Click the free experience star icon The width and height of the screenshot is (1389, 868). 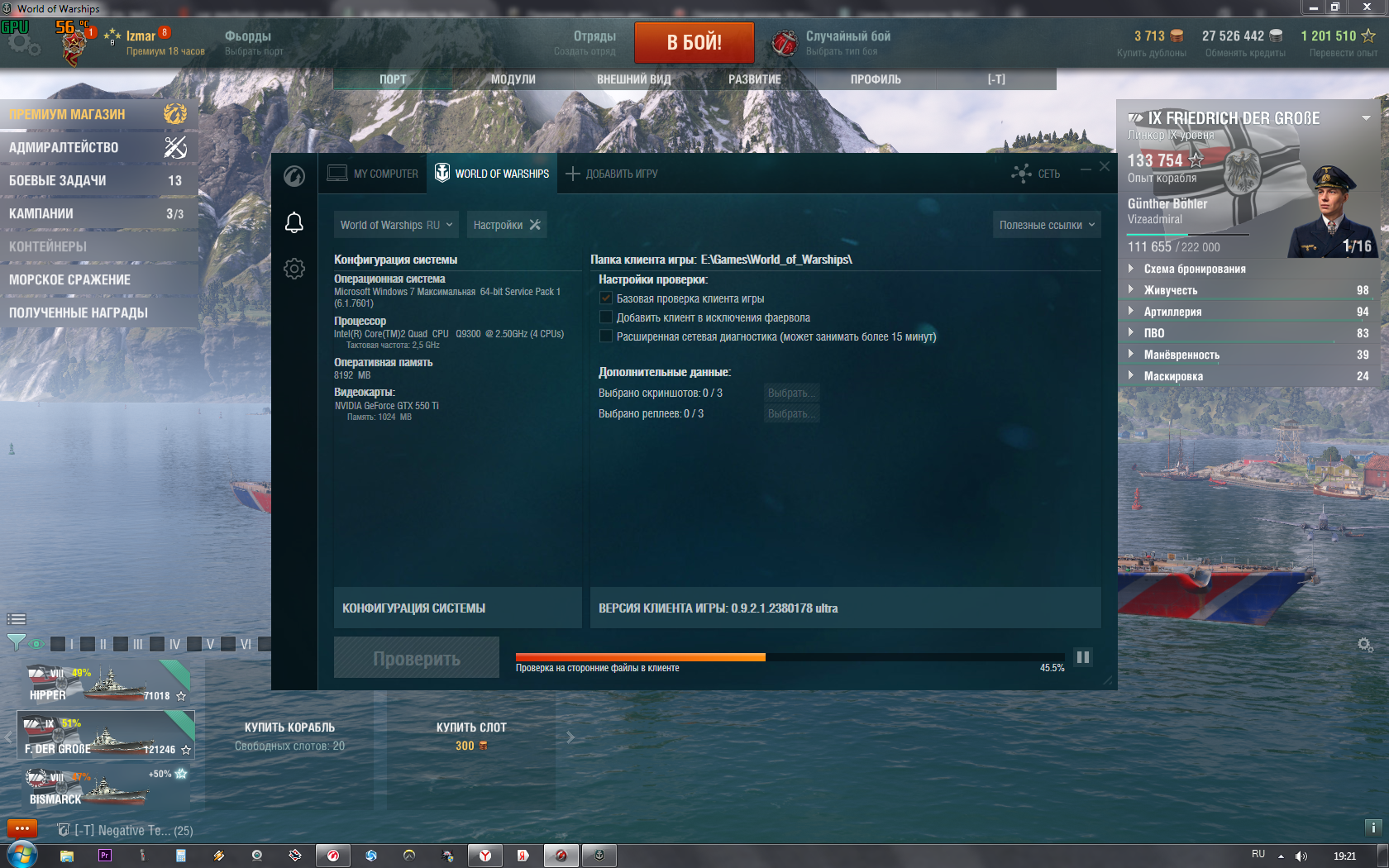pos(1368,36)
